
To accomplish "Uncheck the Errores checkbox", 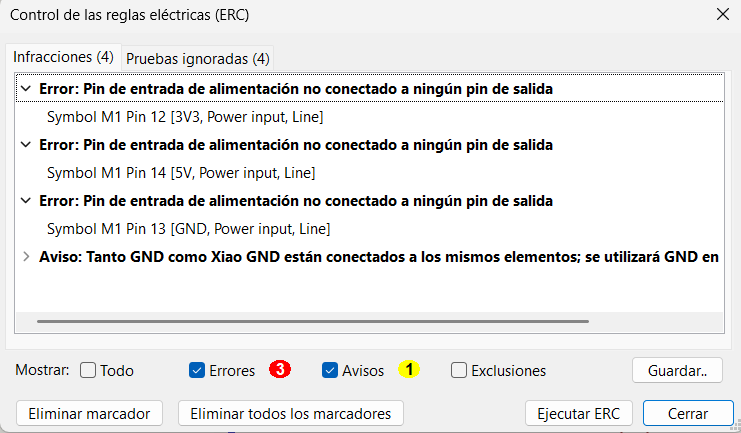I will tap(197, 370).
